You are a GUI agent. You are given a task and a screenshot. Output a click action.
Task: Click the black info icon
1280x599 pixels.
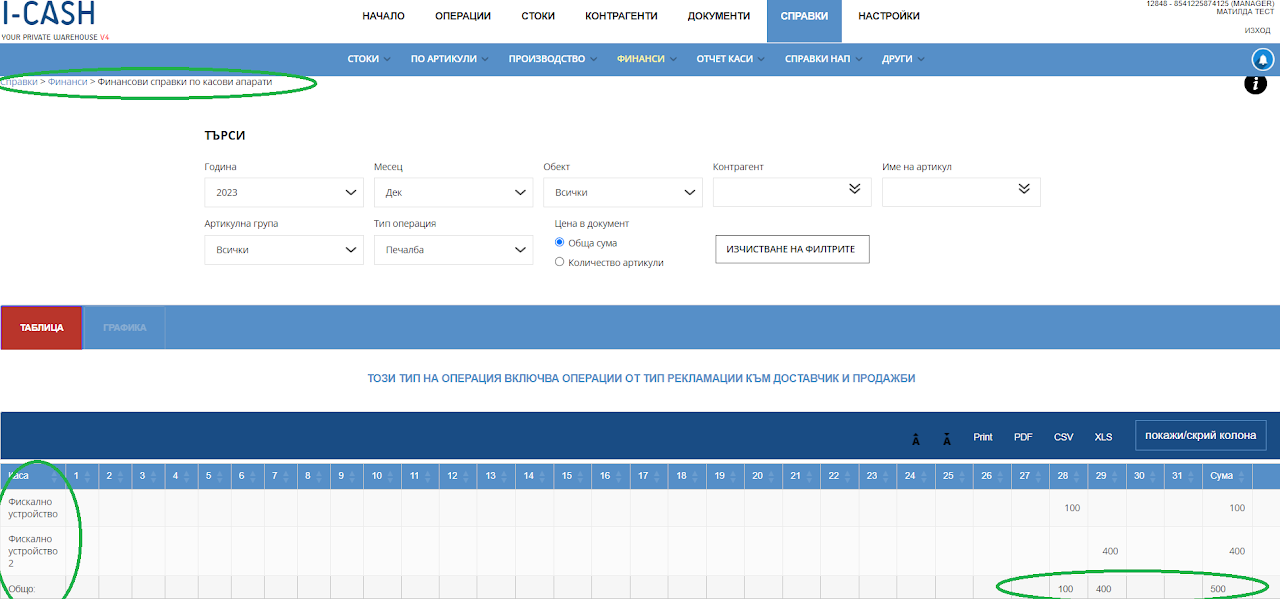(x=1255, y=84)
